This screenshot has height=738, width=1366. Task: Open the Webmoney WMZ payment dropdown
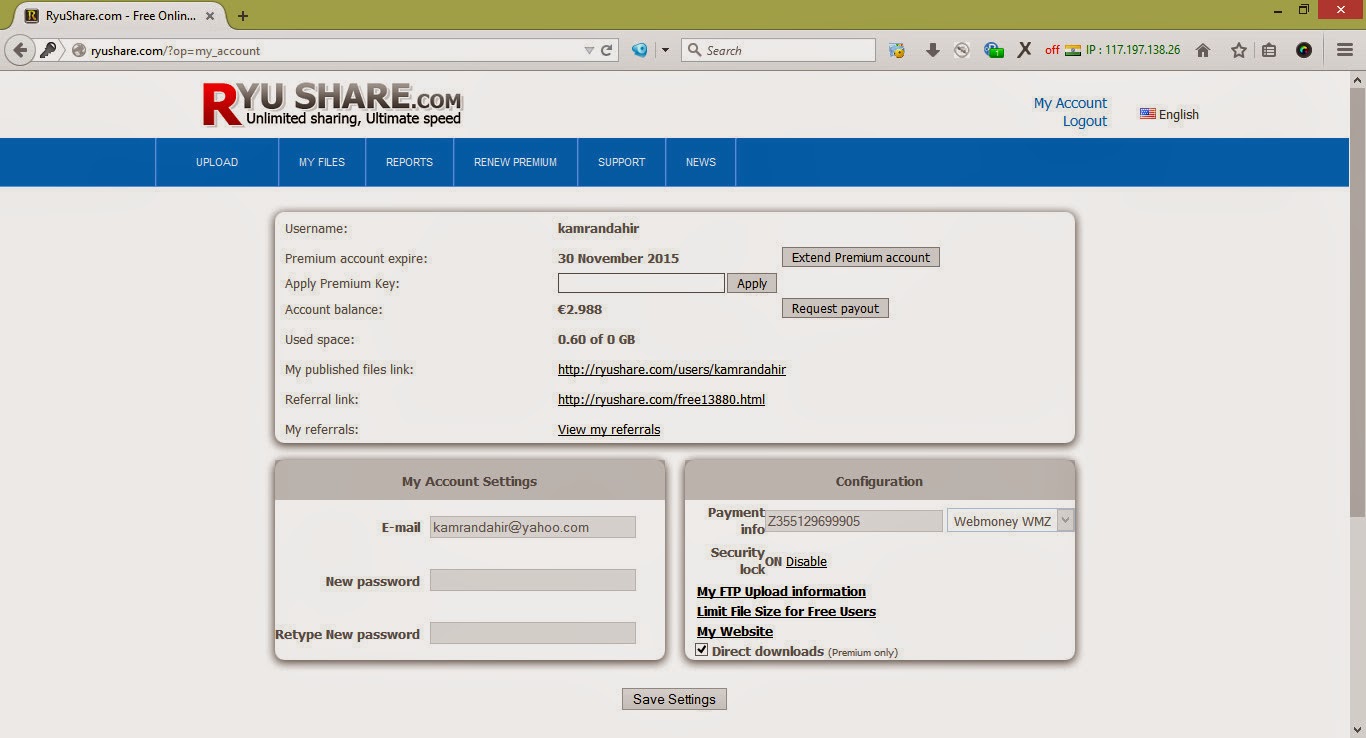(1010, 521)
